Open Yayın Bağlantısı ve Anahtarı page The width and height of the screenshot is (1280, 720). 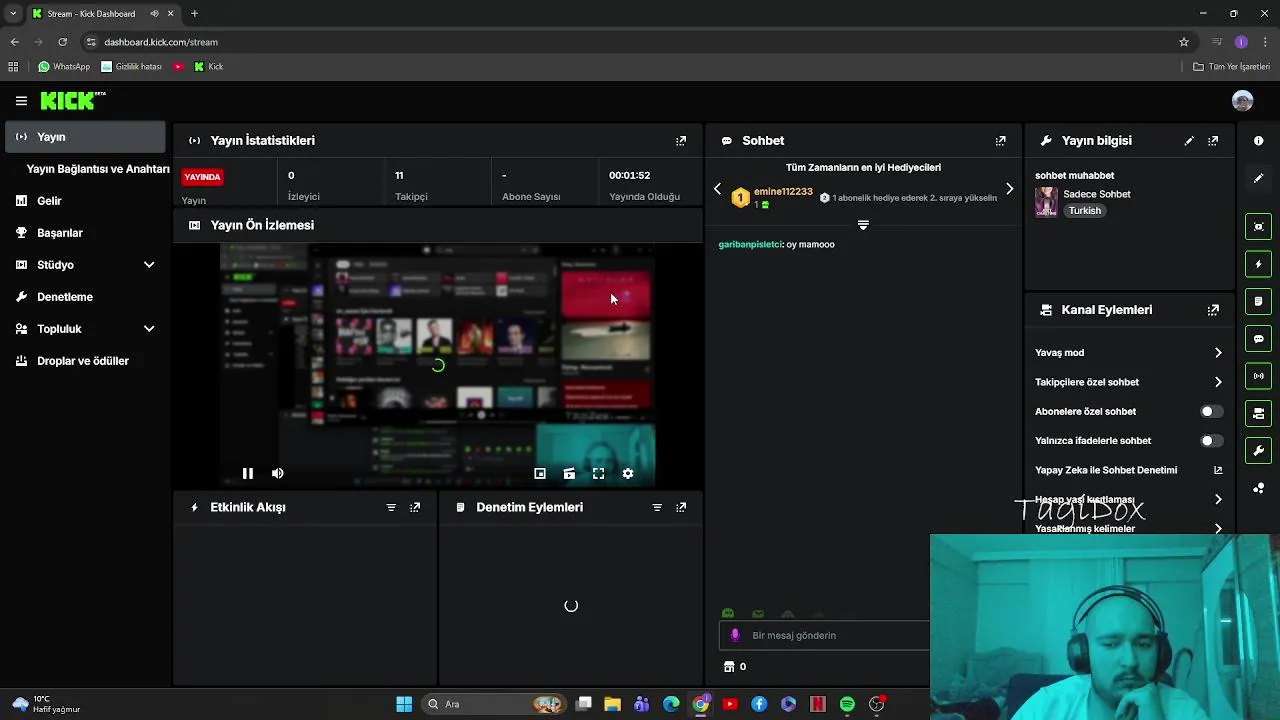[98, 169]
